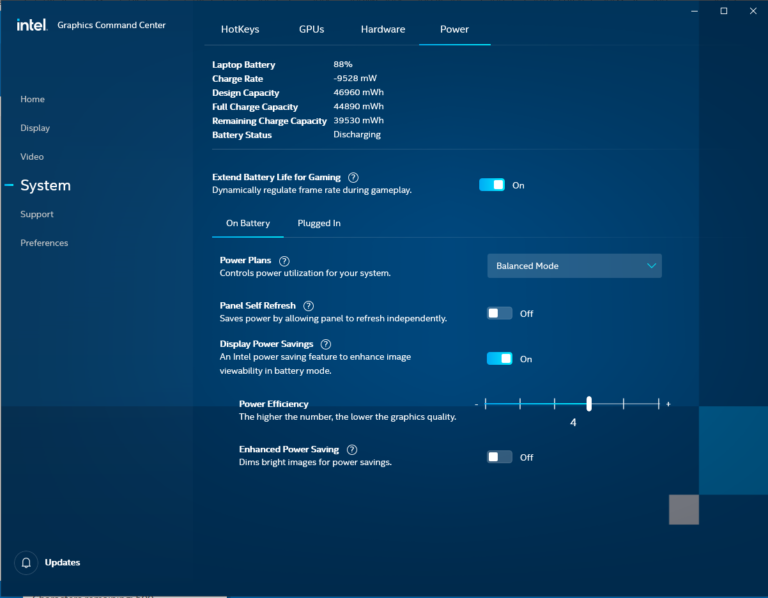Open Preferences in the left navigation
This screenshot has height=598, width=768.
coord(44,243)
